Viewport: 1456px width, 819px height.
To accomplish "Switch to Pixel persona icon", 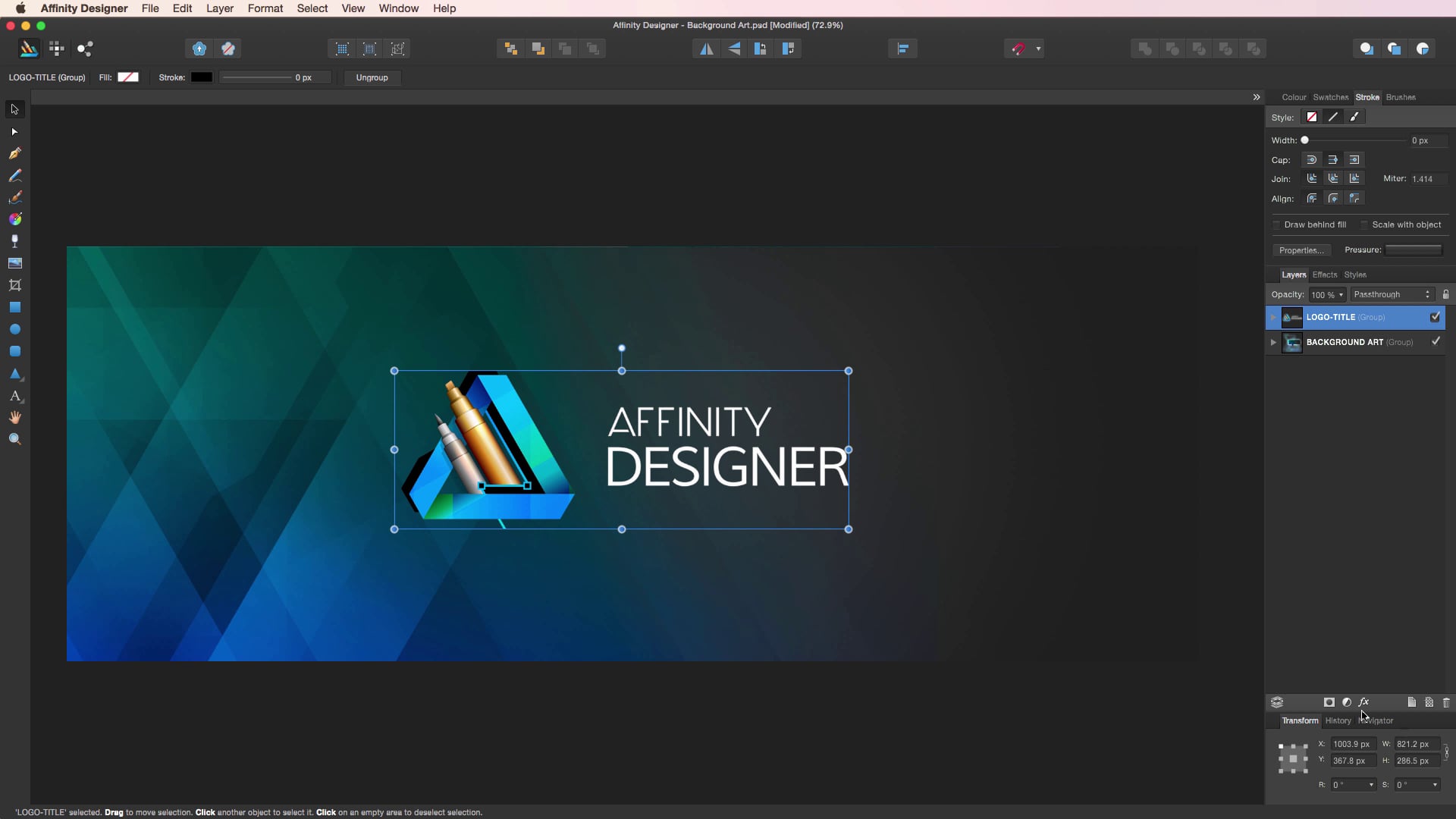I will pyautogui.click(x=57, y=49).
